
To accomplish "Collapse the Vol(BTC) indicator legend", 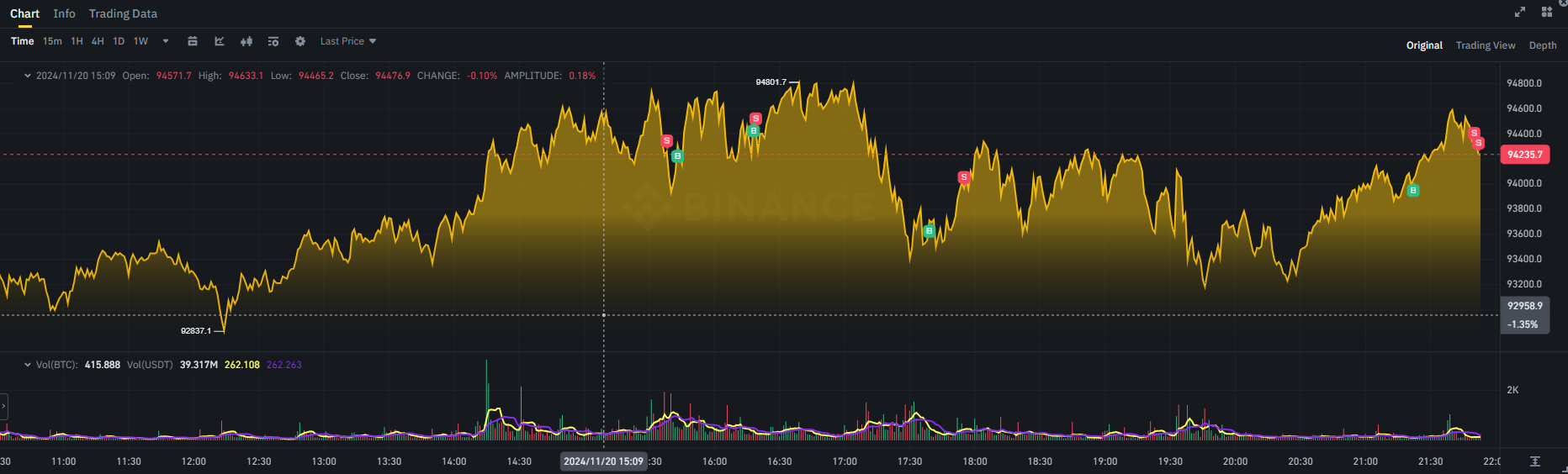I will point(28,365).
